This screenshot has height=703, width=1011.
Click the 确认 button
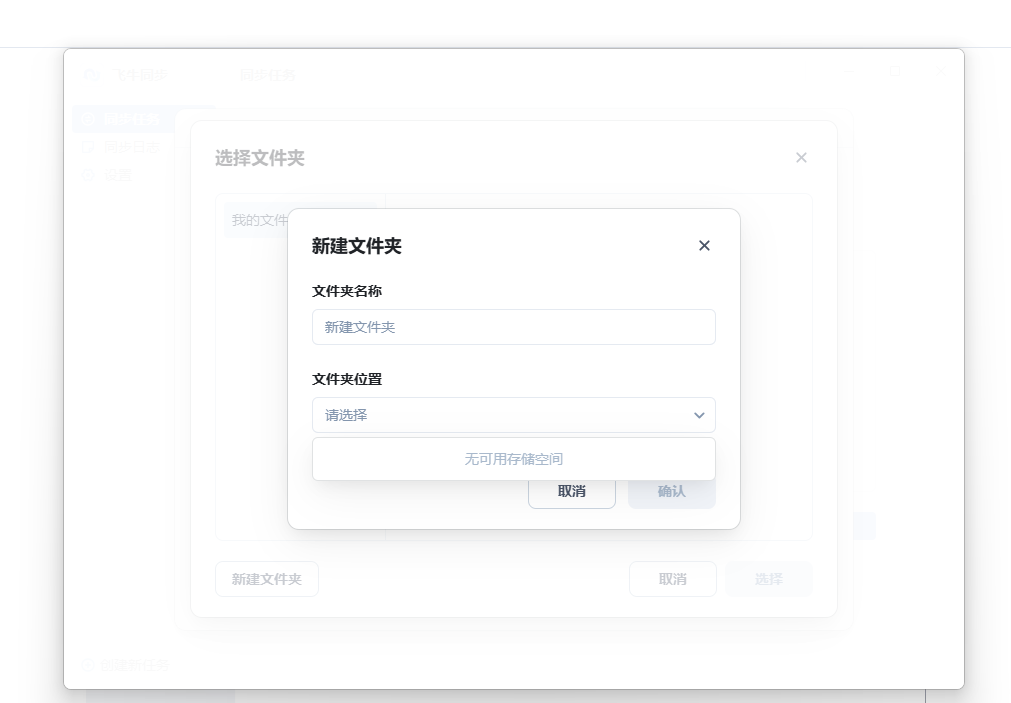(672, 491)
